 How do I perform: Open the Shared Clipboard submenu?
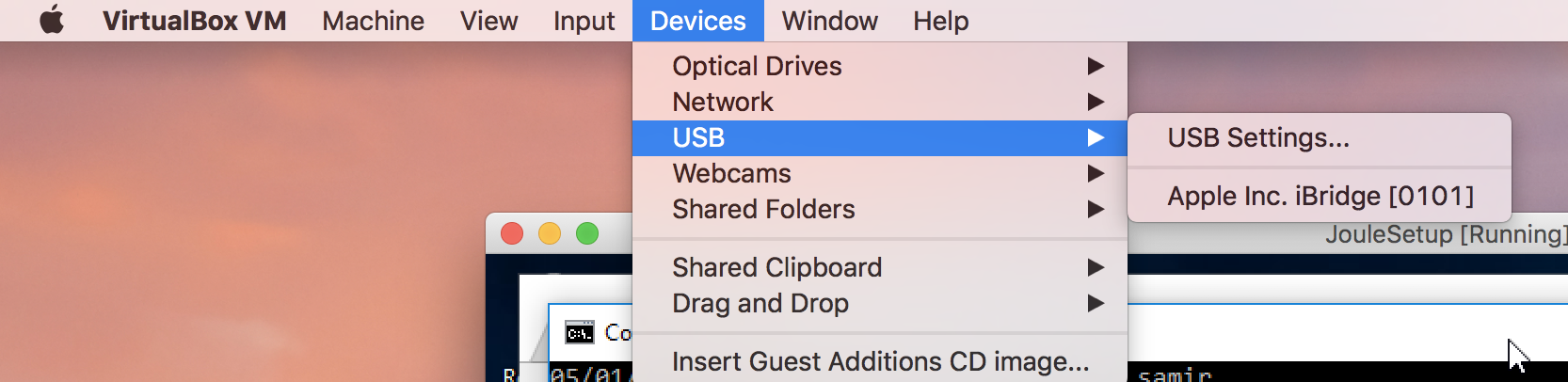[x=880, y=267]
